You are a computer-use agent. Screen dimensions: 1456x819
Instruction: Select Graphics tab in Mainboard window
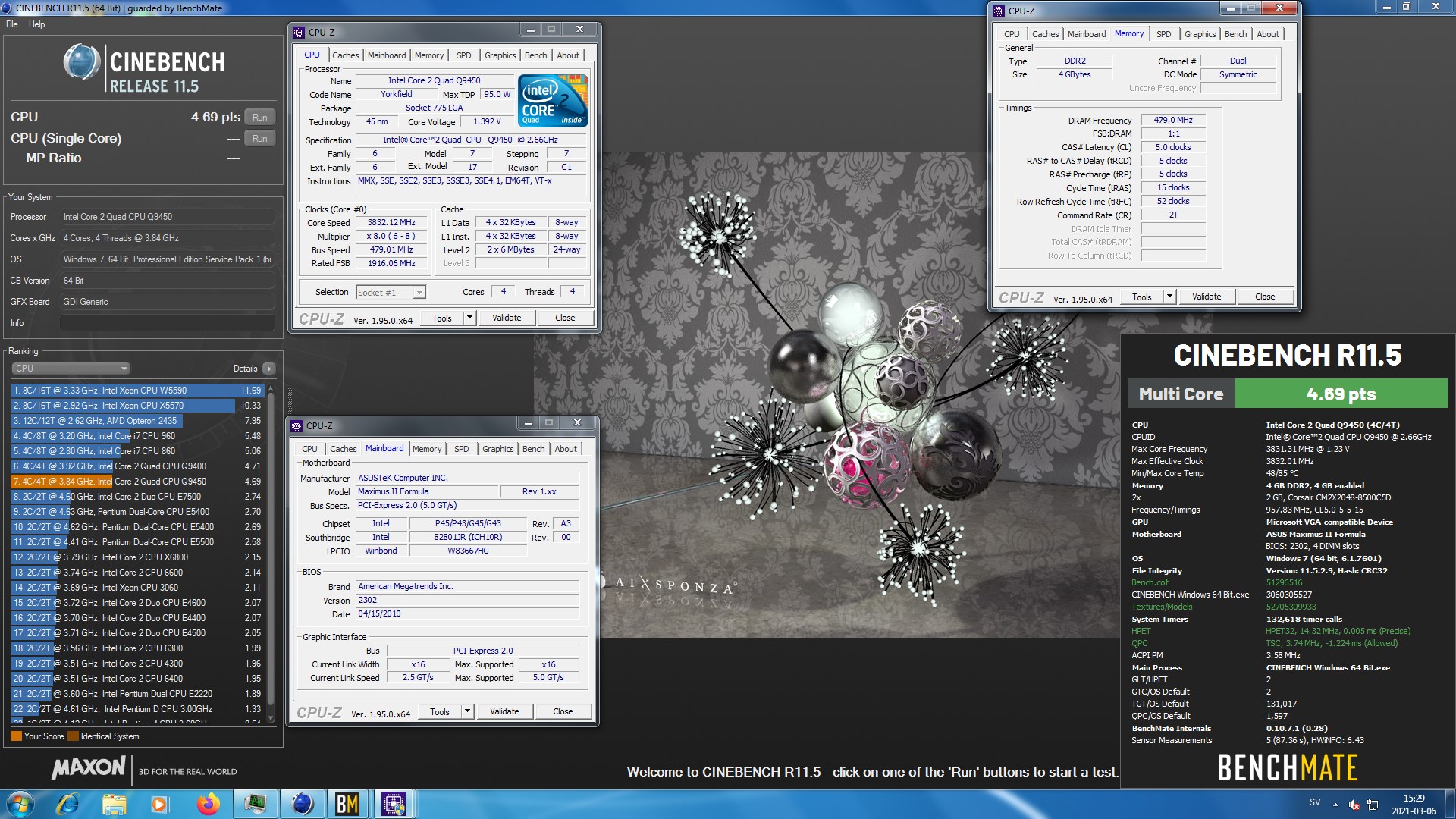(497, 449)
